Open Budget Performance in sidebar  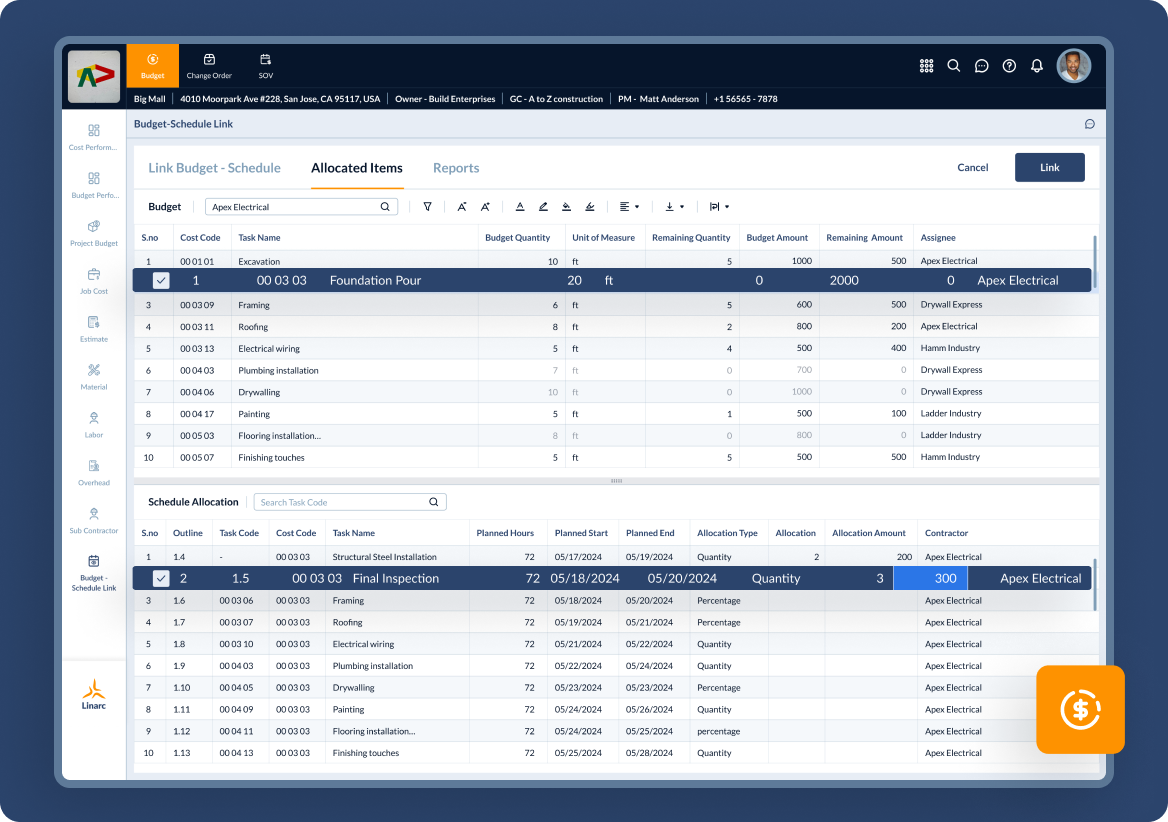tap(94, 185)
